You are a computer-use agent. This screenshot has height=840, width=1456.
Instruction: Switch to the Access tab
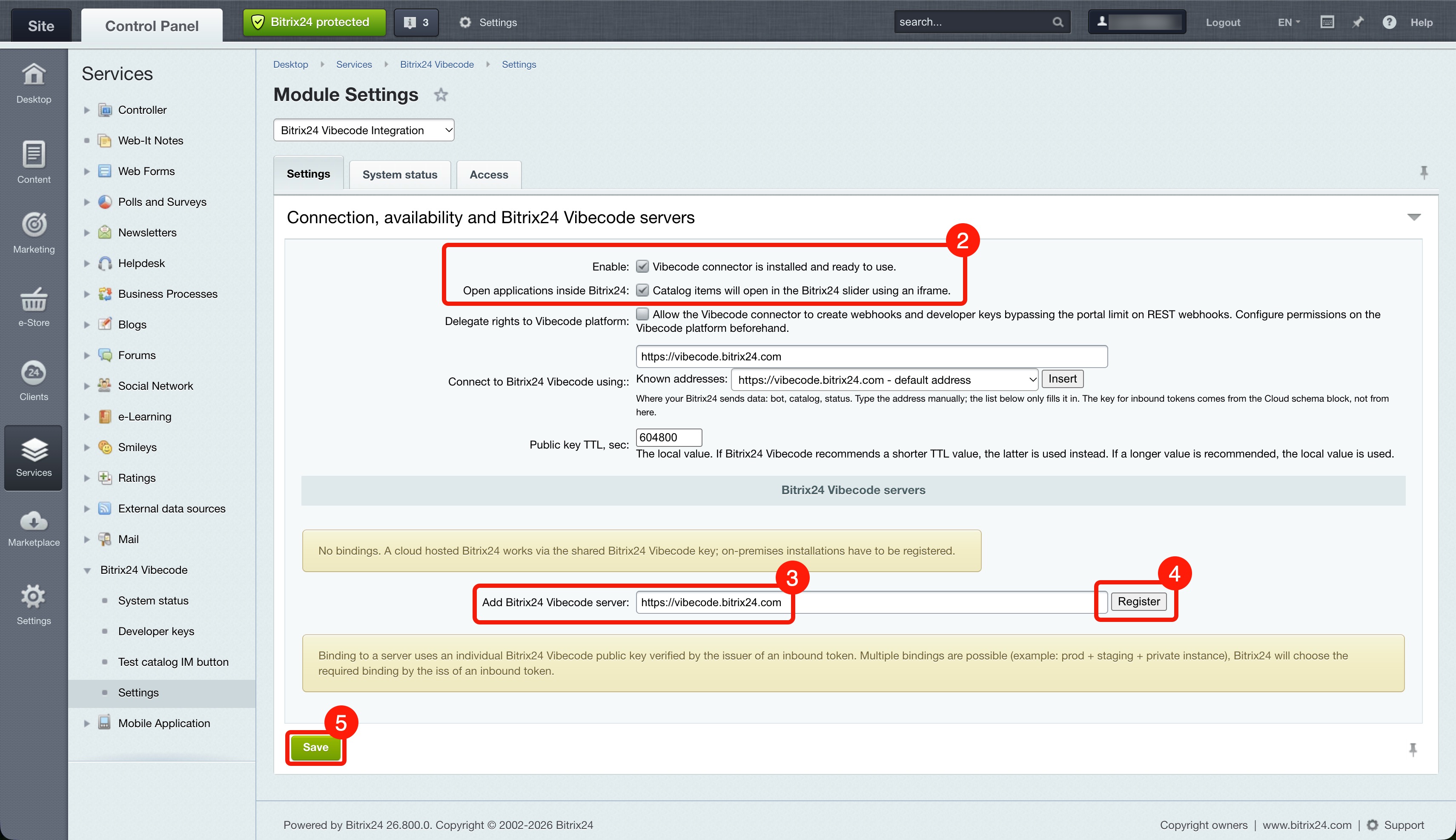[x=489, y=175]
